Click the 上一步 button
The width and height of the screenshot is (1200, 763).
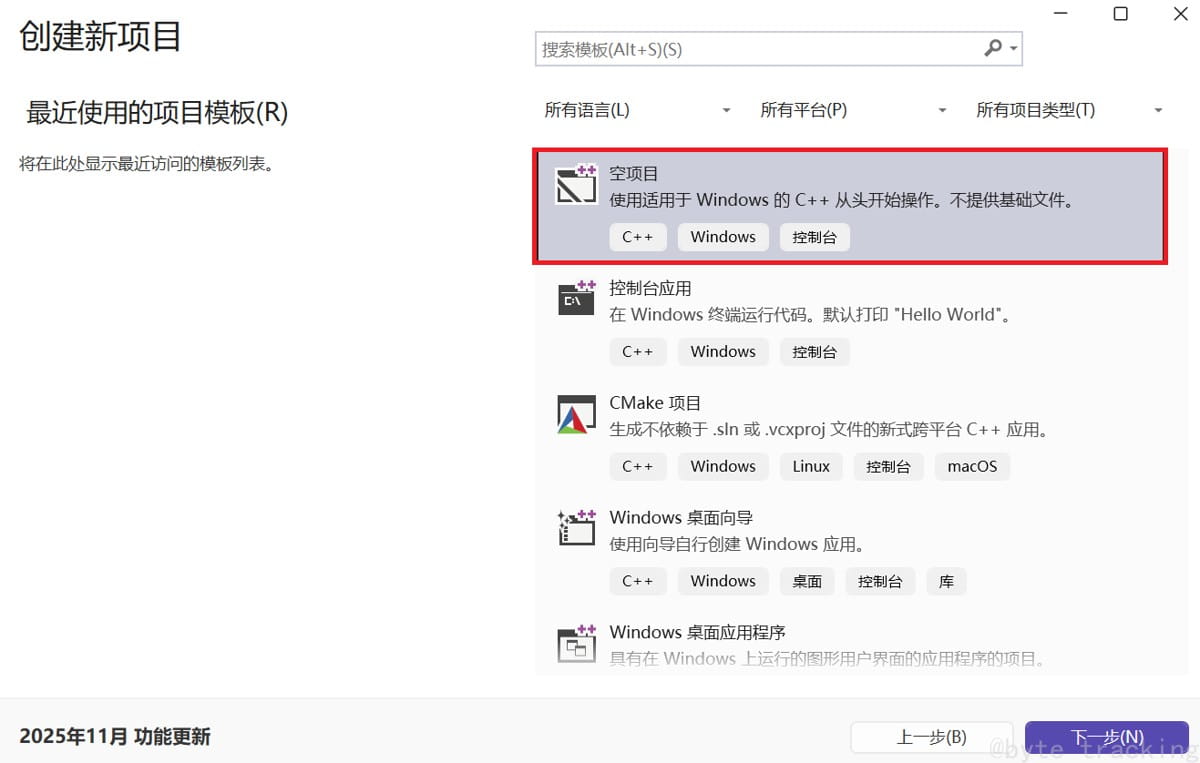[x=931, y=737]
